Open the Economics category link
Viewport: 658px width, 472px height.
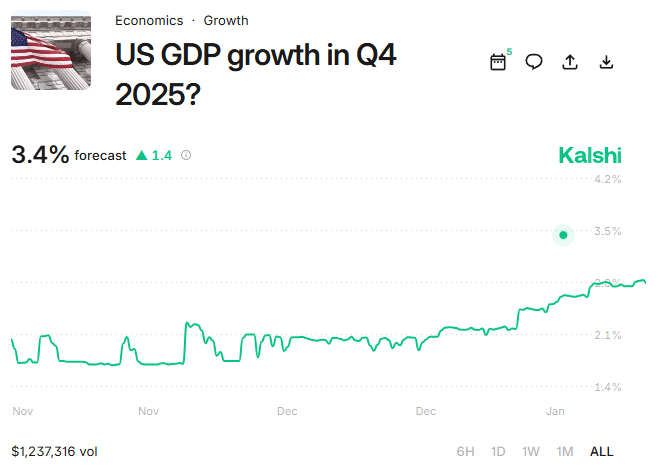149,20
